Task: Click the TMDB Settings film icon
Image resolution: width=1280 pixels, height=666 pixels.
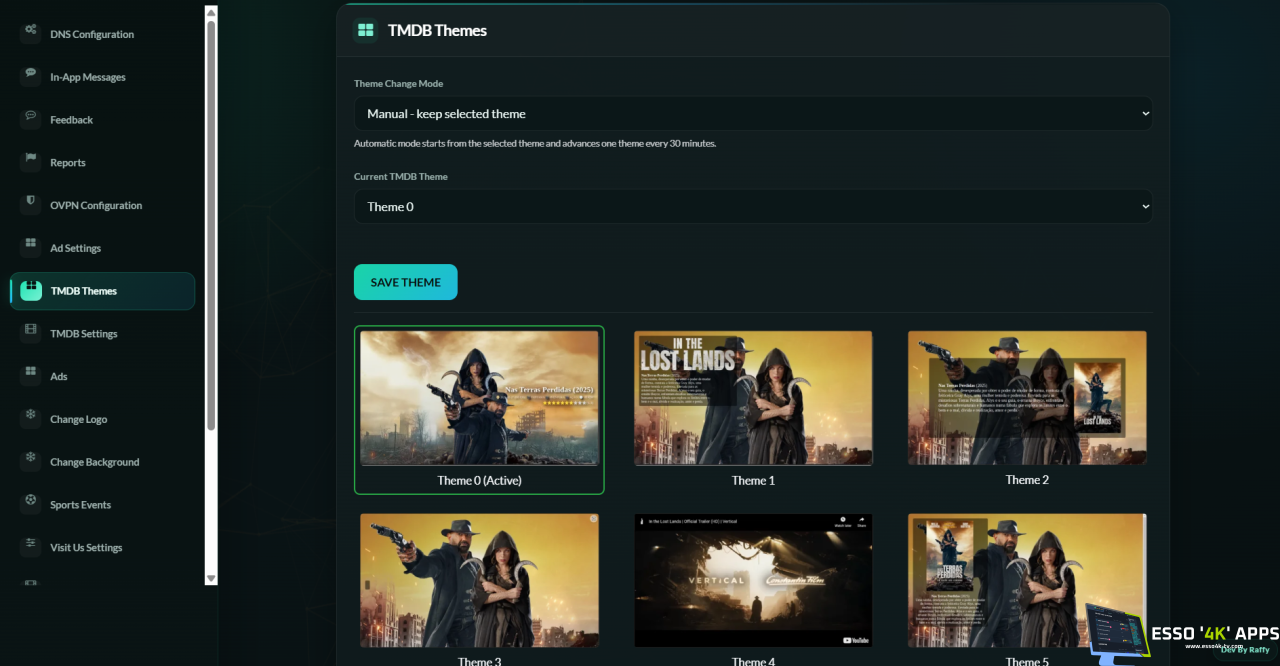Action: pyautogui.click(x=31, y=331)
